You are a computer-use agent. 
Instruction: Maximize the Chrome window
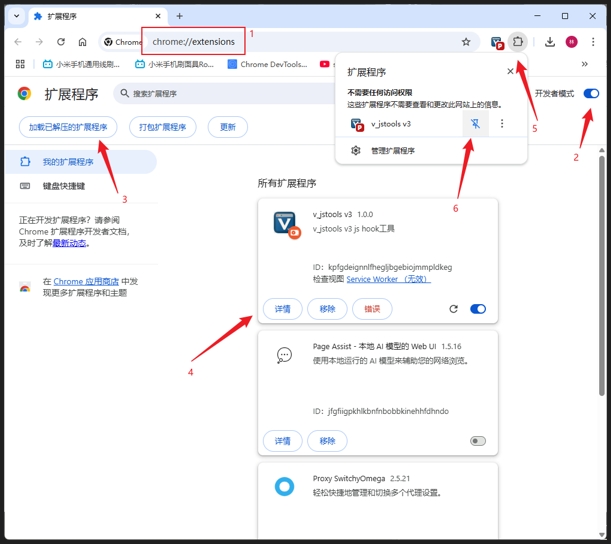[565, 16]
